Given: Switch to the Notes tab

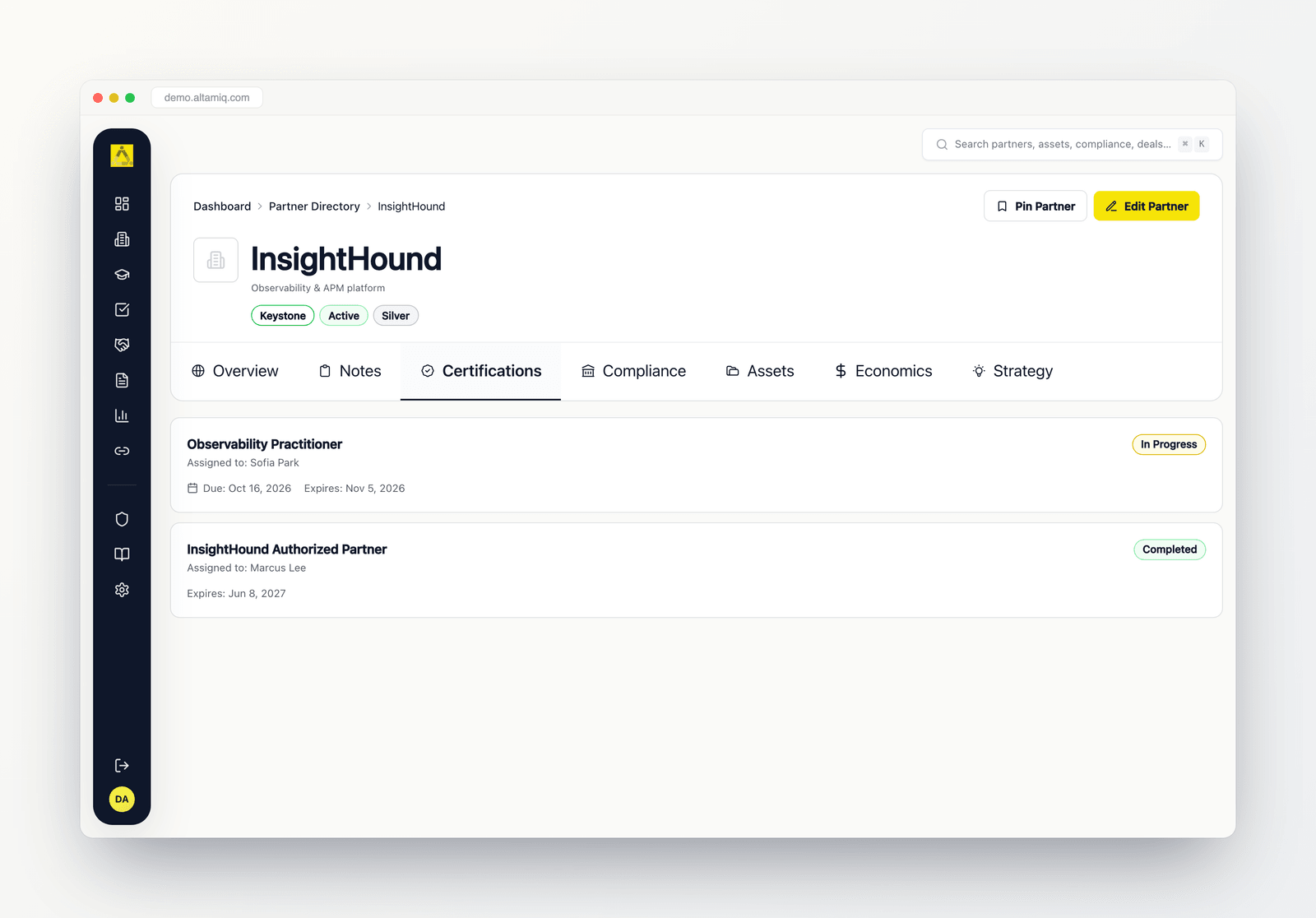Looking at the screenshot, I should point(350,371).
